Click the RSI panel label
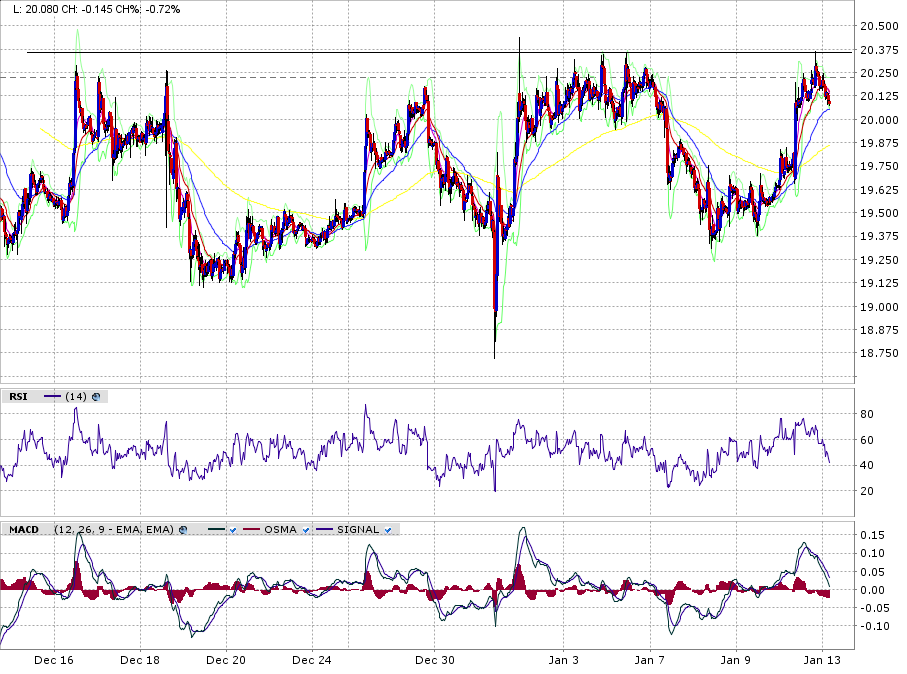Image resolution: width=907 pixels, height=674 pixels. 18,397
